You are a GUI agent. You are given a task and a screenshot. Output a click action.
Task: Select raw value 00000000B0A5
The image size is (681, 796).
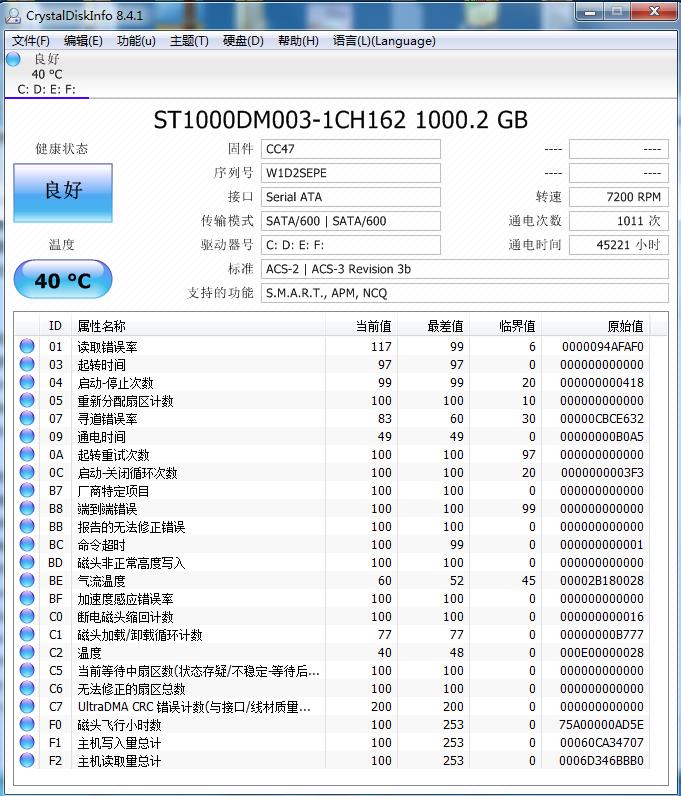coord(602,437)
